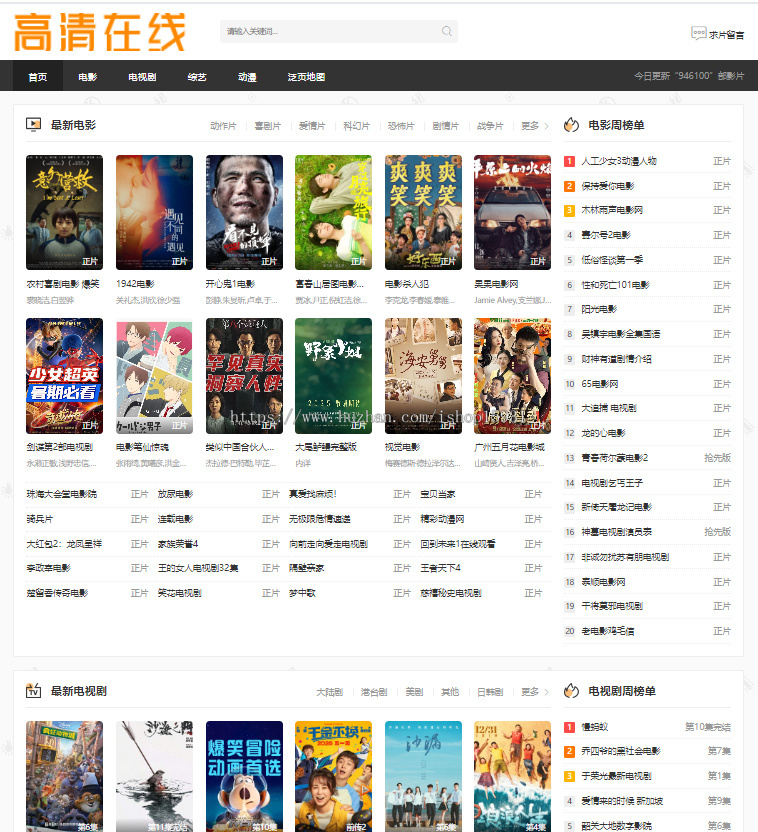The width and height of the screenshot is (758, 832).
Task: Filter movies by 喜剧片
Action: (x=268, y=126)
